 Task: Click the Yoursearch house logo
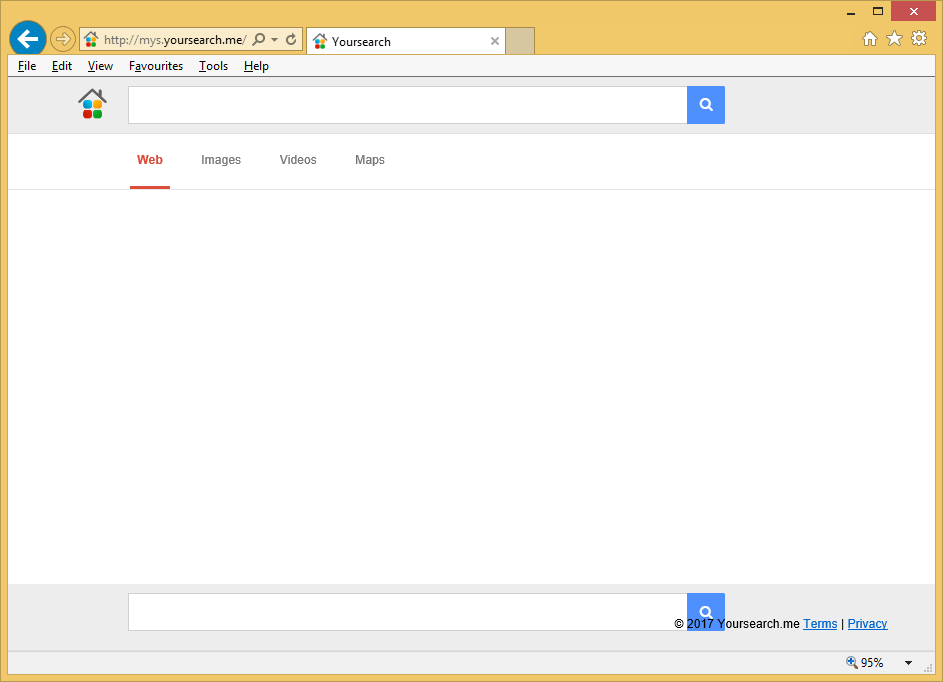coord(92,104)
